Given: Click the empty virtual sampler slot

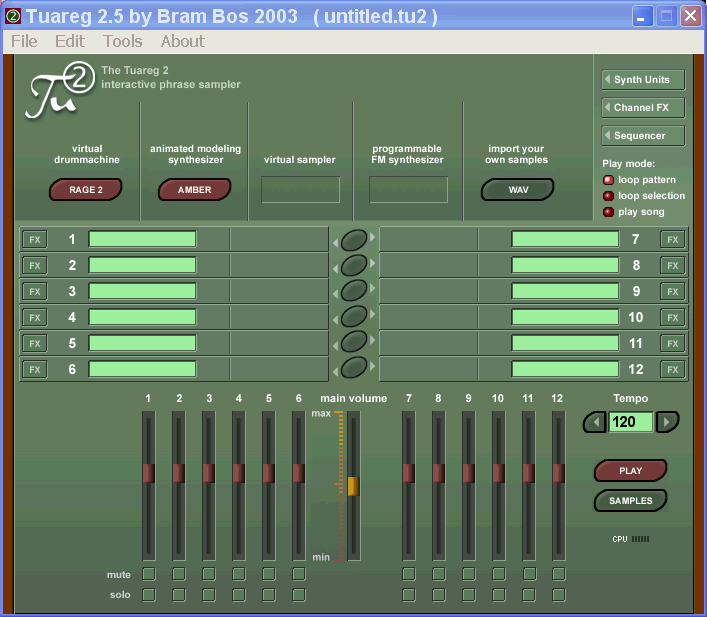Looking at the screenshot, I should [300, 189].
